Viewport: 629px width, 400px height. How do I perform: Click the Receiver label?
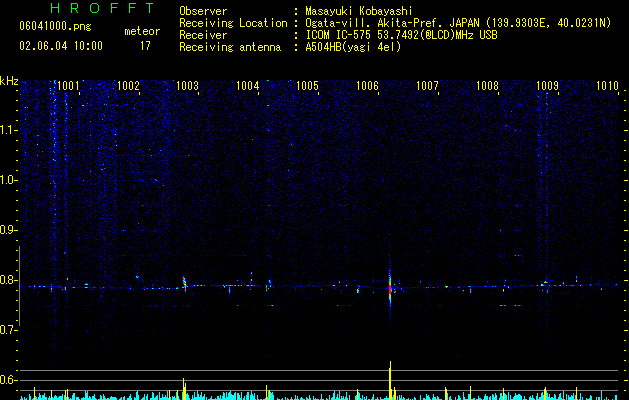[203, 35]
